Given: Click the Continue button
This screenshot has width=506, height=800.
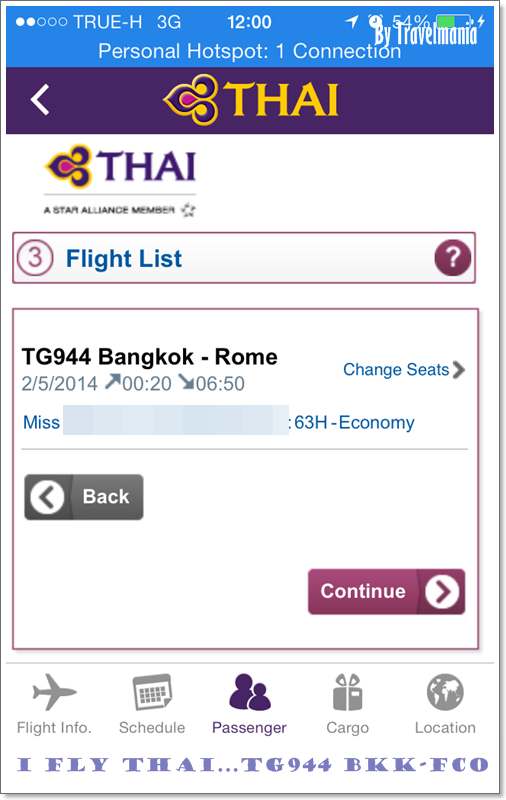Looking at the screenshot, I should tap(386, 591).
